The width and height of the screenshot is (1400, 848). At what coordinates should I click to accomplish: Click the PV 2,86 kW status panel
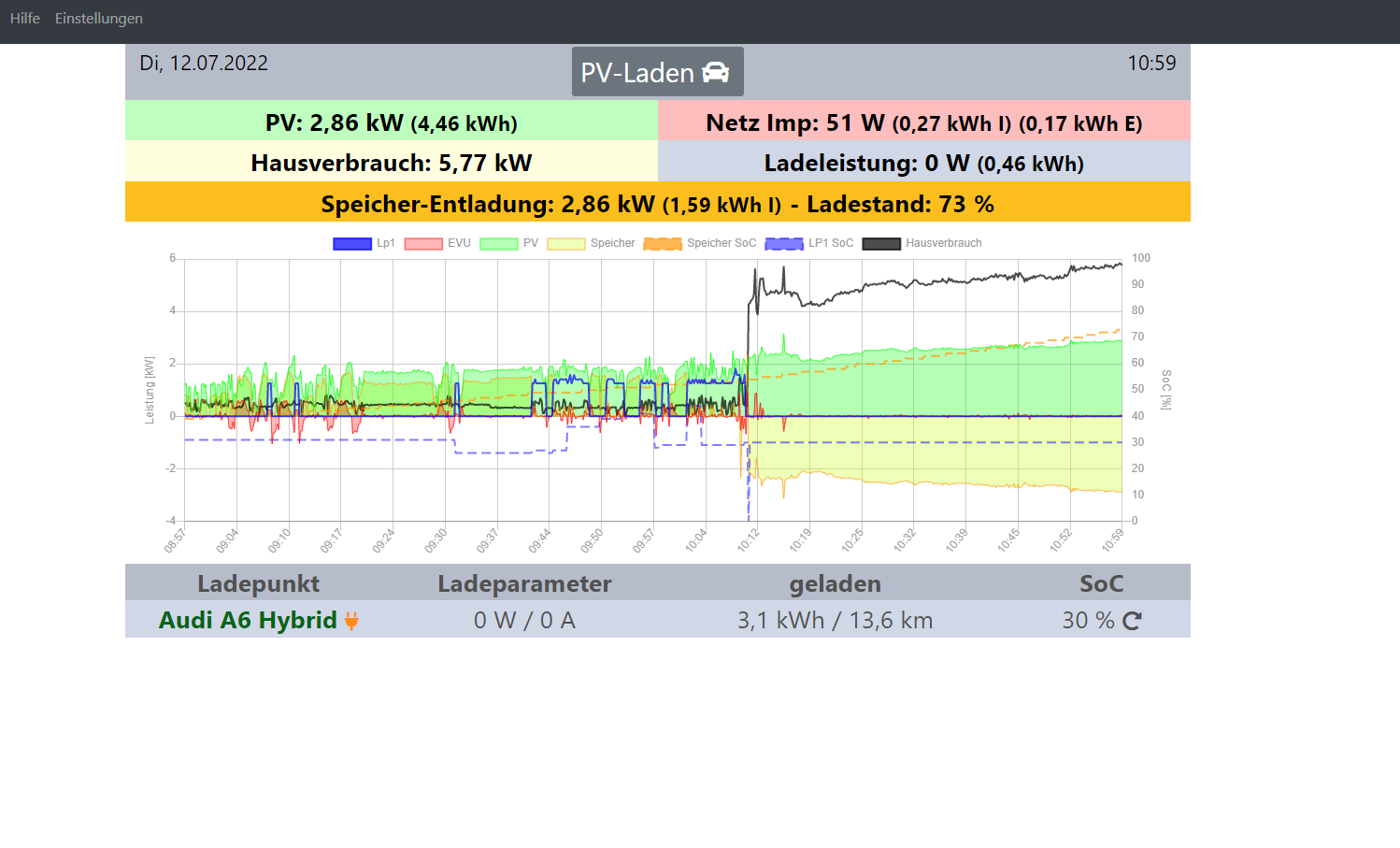[x=392, y=122]
